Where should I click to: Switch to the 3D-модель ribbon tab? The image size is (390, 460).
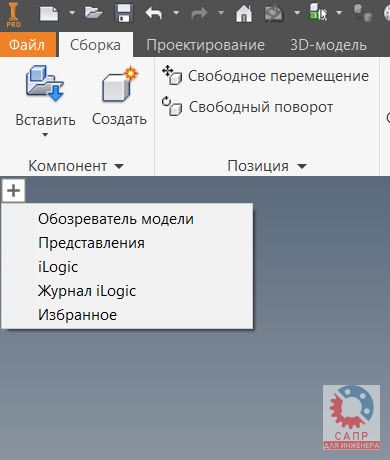tap(328, 45)
